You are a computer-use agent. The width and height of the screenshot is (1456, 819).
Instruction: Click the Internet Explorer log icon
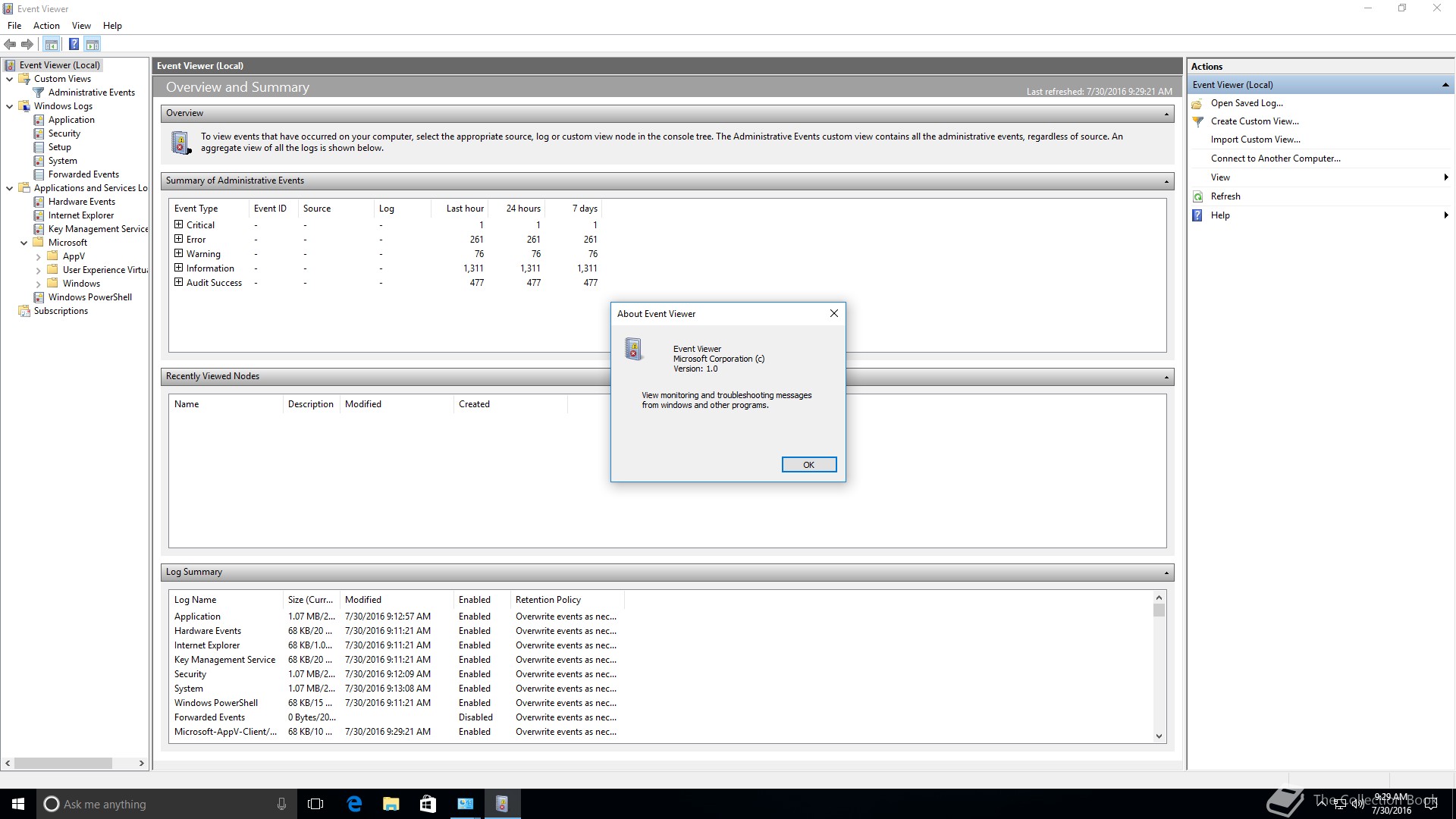click(x=39, y=215)
